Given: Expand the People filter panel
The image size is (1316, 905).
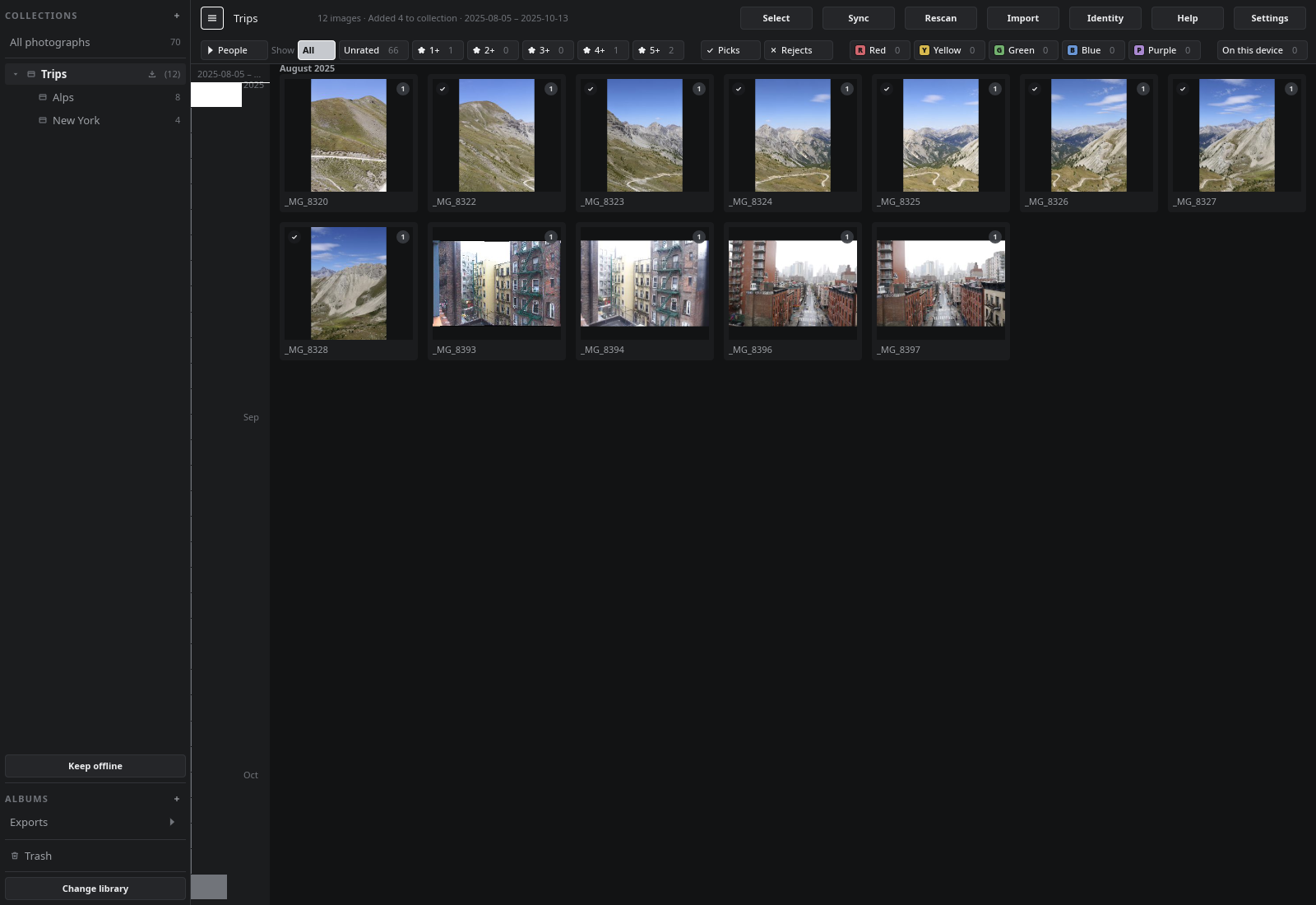Looking at the screenshot, I should tap(234, 50).
